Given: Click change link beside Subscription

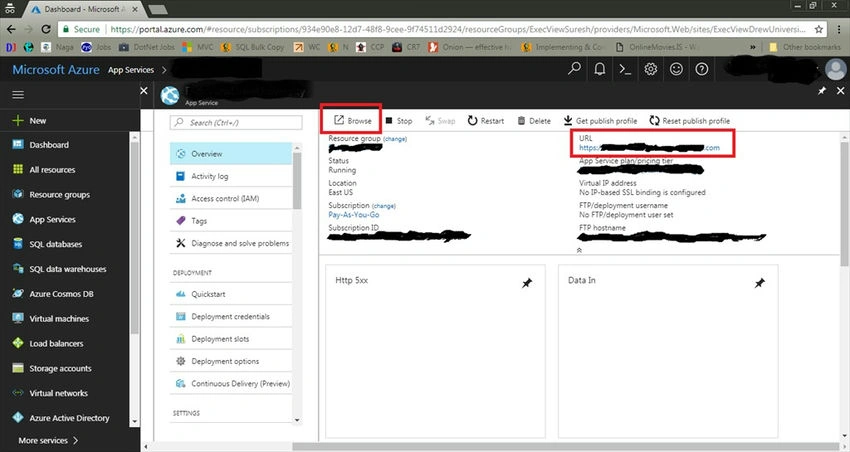Looking at the screenshot, I should tap(384, 206).
